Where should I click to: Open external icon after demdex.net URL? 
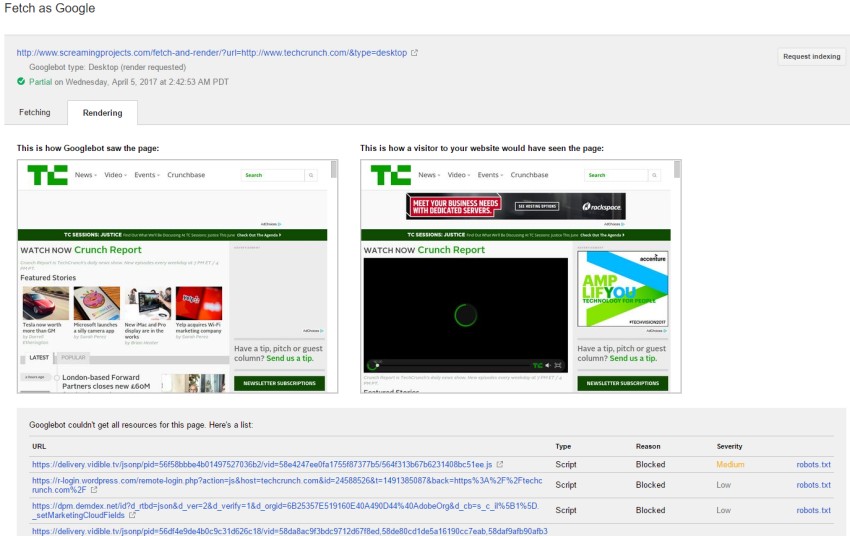coord(132,515)
